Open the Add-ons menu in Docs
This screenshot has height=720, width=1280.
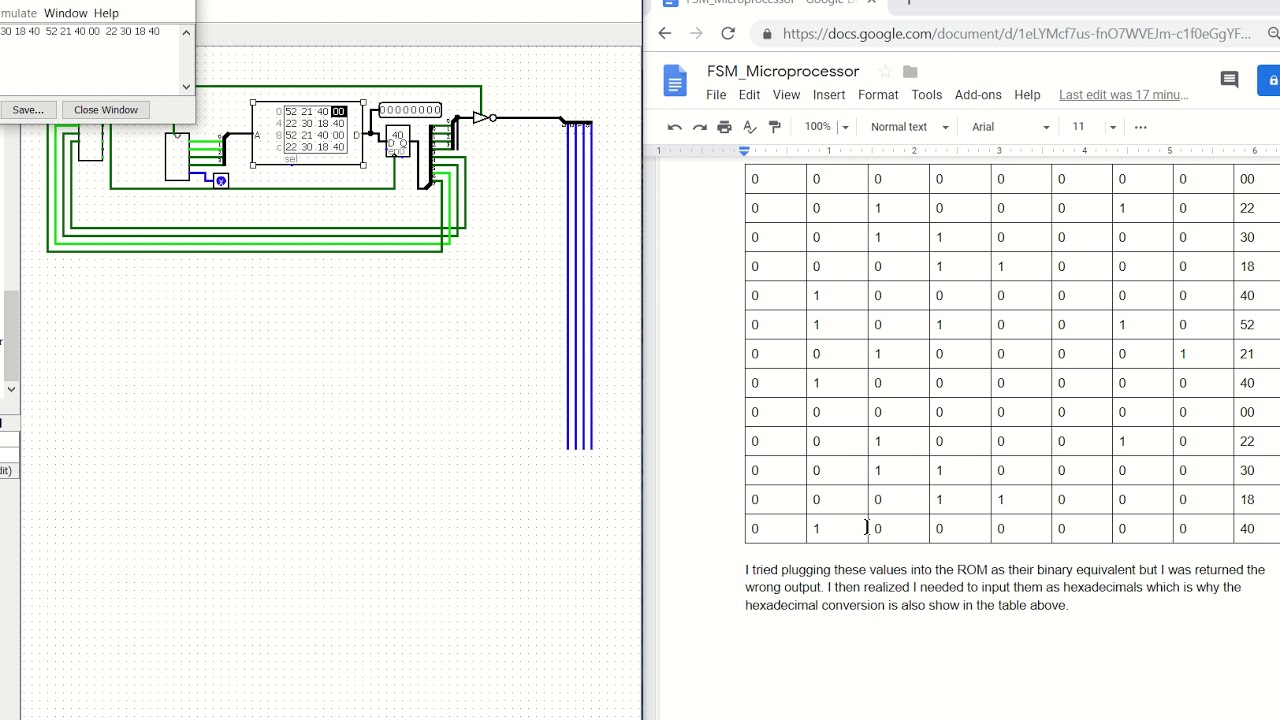coord(978,95)
